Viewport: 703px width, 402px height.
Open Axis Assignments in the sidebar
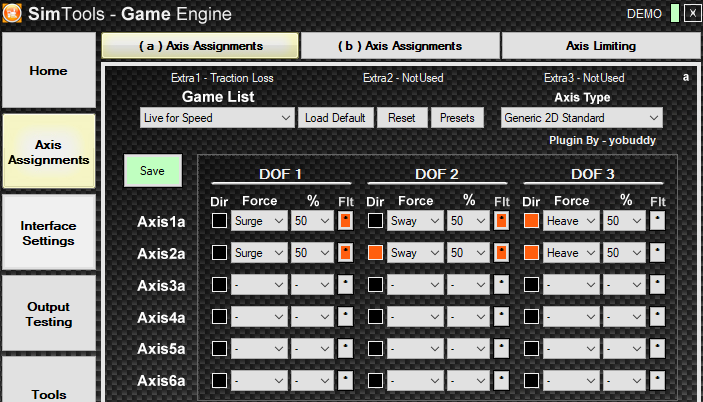pyautogui.click(x=48, y=152)
